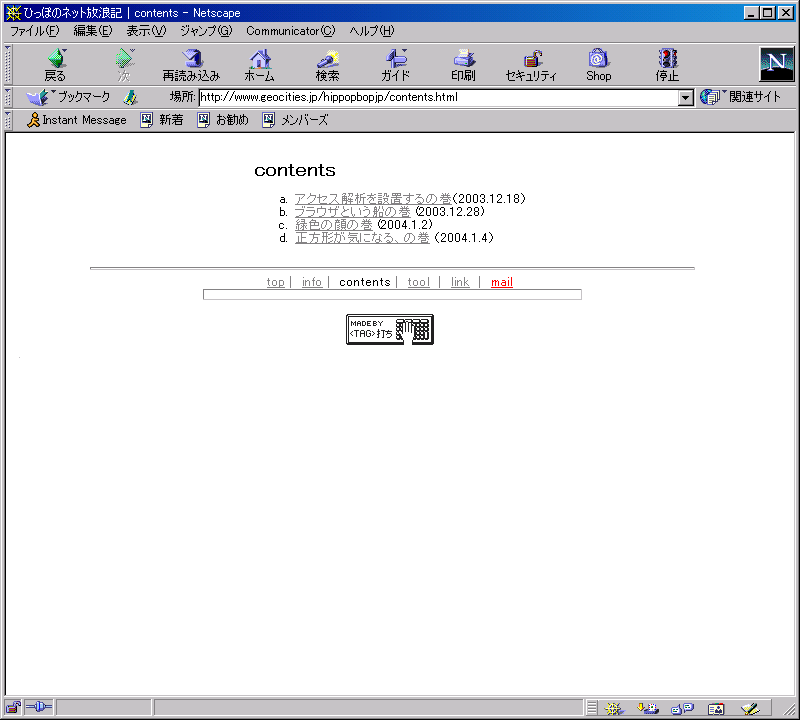Click the Back (戻る) toolbar button
The image size is (800, 720).
(55, 65)
